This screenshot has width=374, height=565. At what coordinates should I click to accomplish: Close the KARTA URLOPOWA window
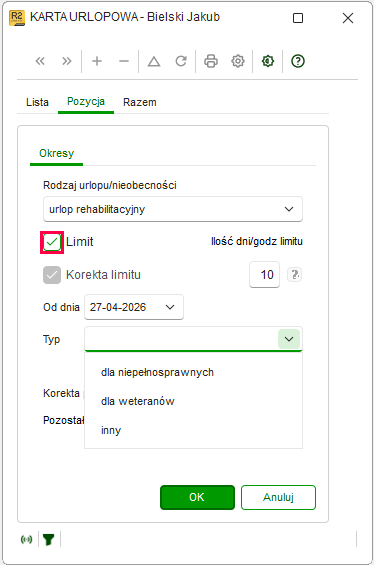click(x=348, y=18)
